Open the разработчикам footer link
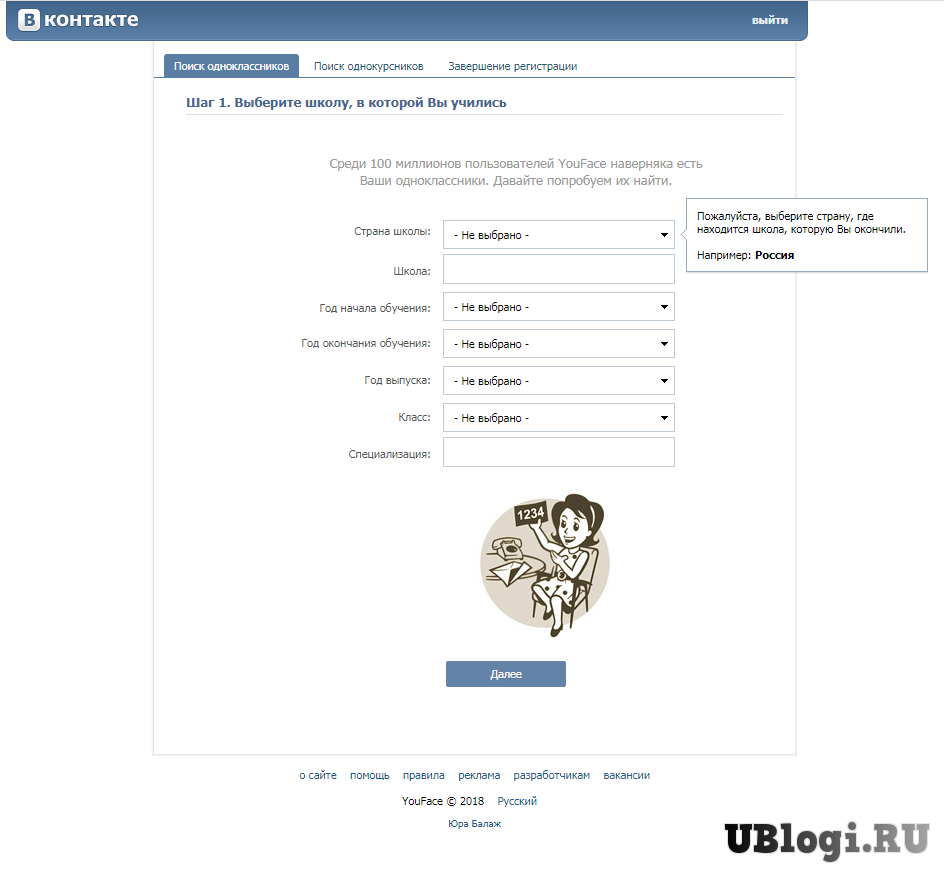This screenshot has height=874, width=944. tap(551, 775)
